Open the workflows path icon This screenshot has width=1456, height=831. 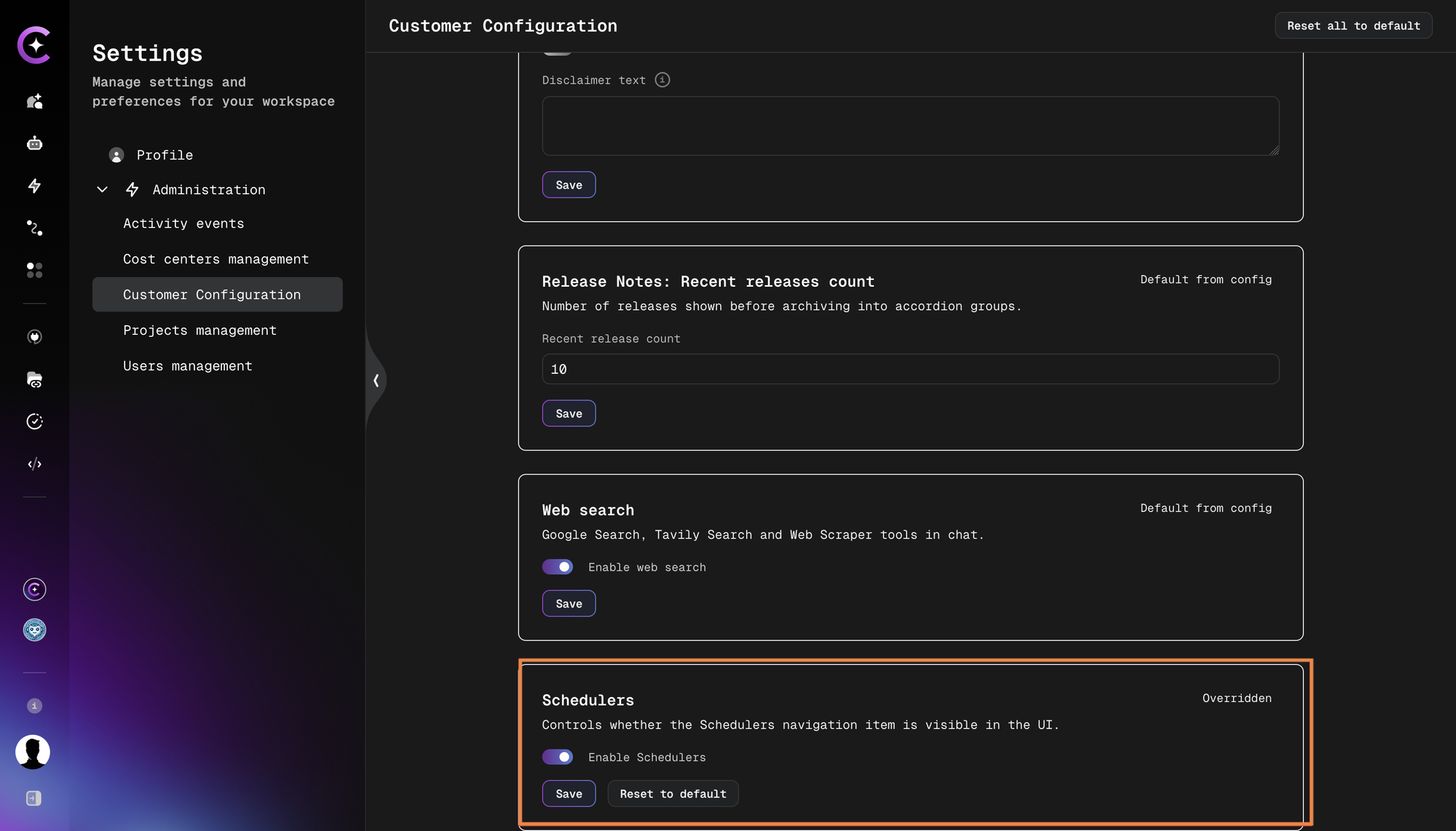coord(34,228)
